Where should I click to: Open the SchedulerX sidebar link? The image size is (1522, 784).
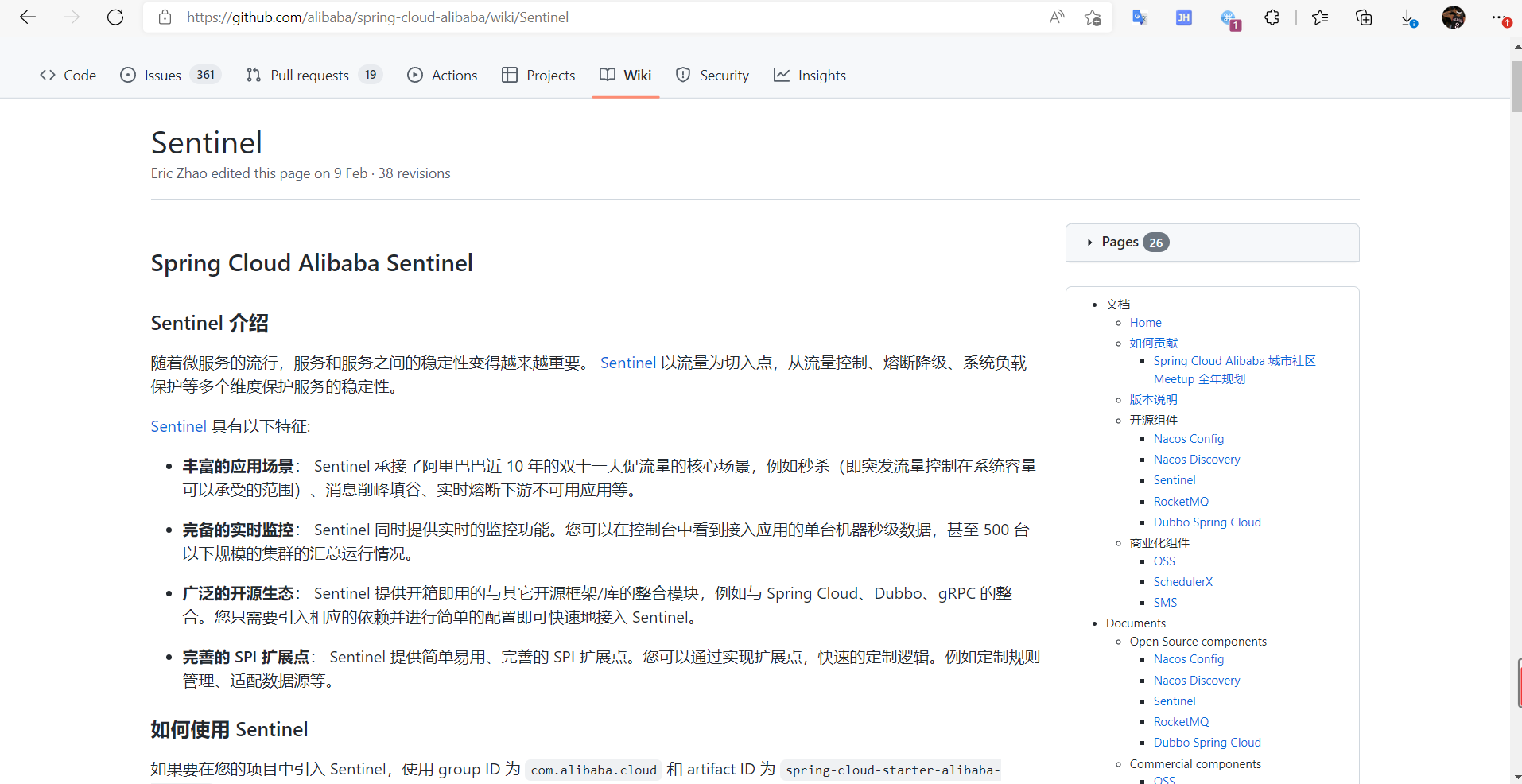point(1183,582)
